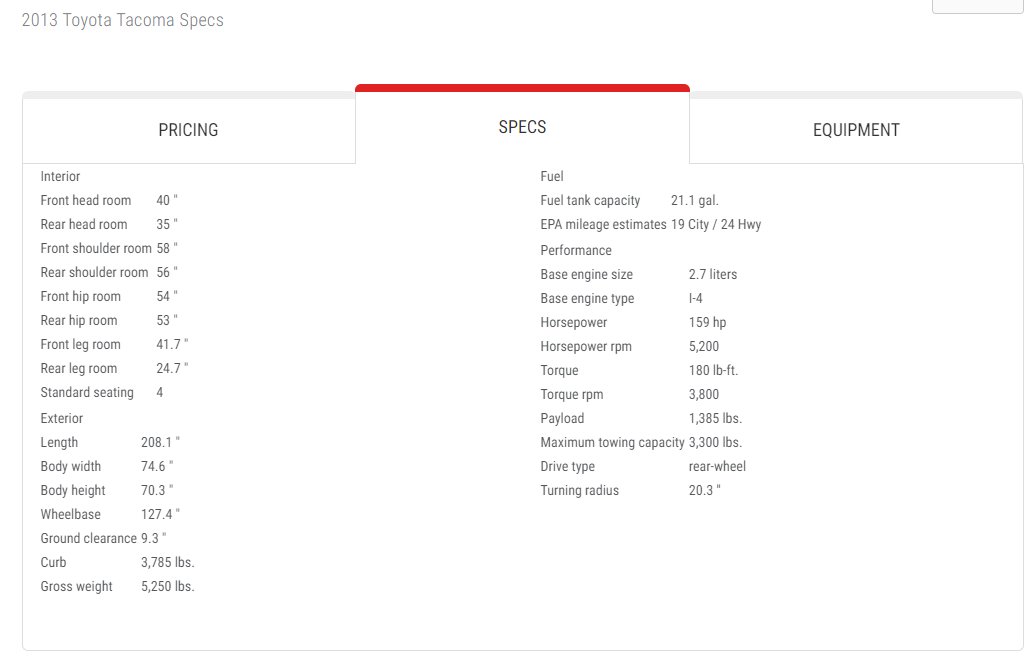Click the Wheelbase 127.4 value

(161, 514)
